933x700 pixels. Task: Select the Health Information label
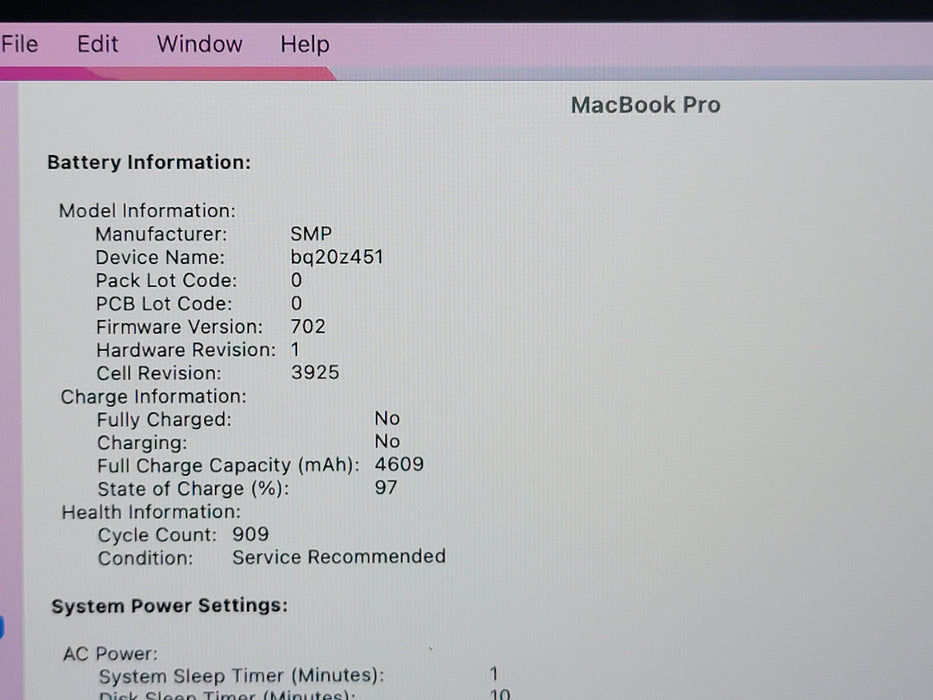click(x=151, y=512)
